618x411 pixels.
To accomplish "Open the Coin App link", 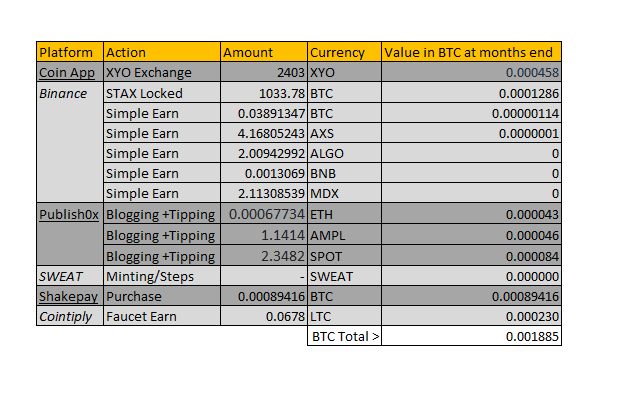I will (67, 73).
